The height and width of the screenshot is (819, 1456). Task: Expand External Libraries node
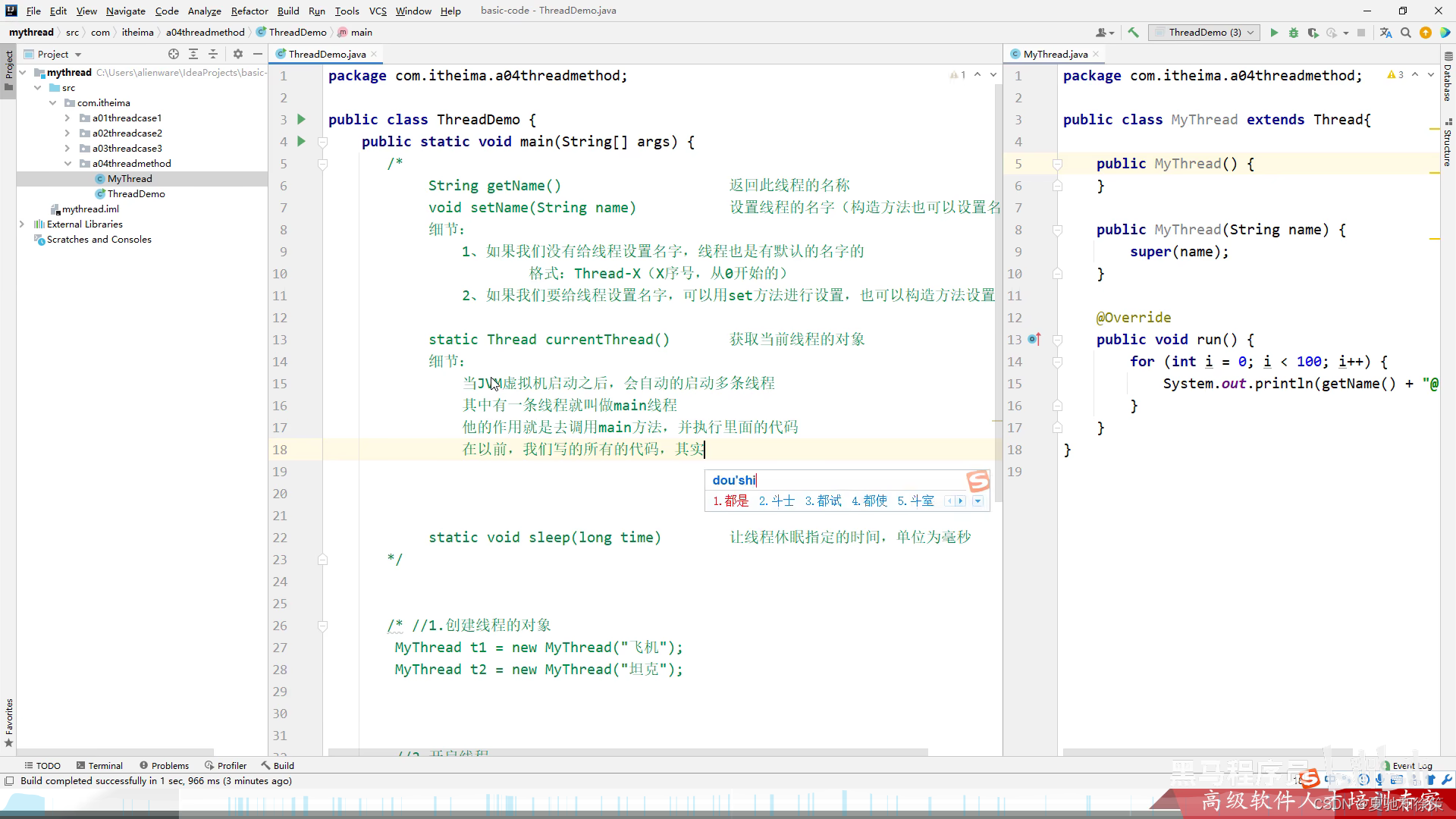pos(22,224)
